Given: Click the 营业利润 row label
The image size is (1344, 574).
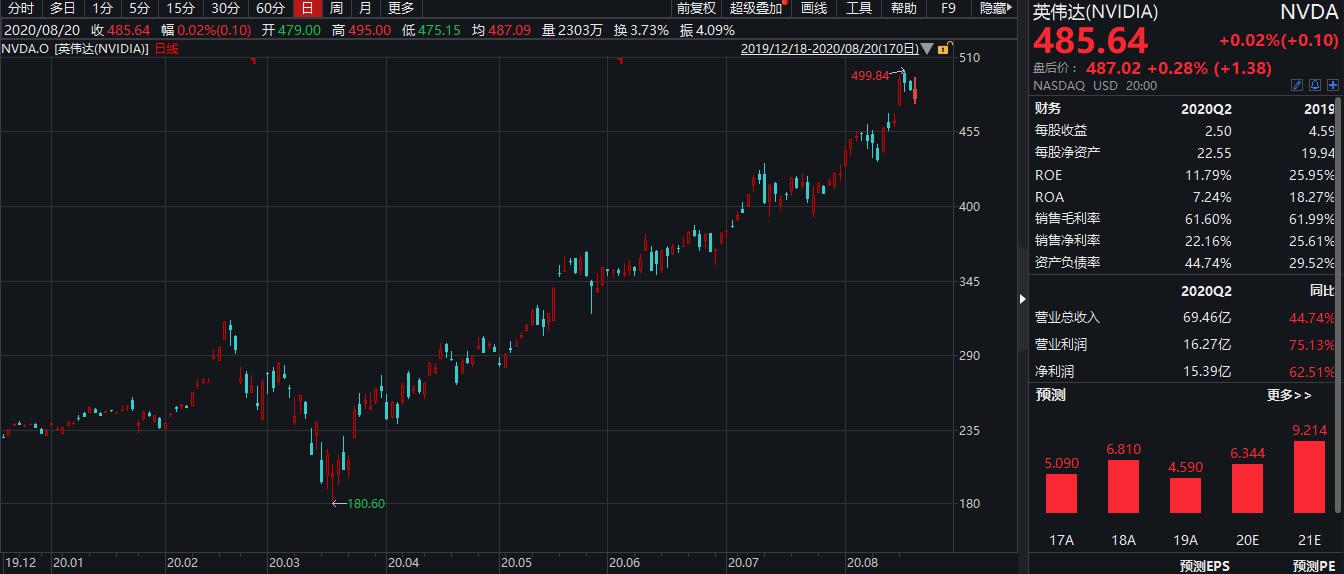Looking at the screenshot, I should (1061, 345).
